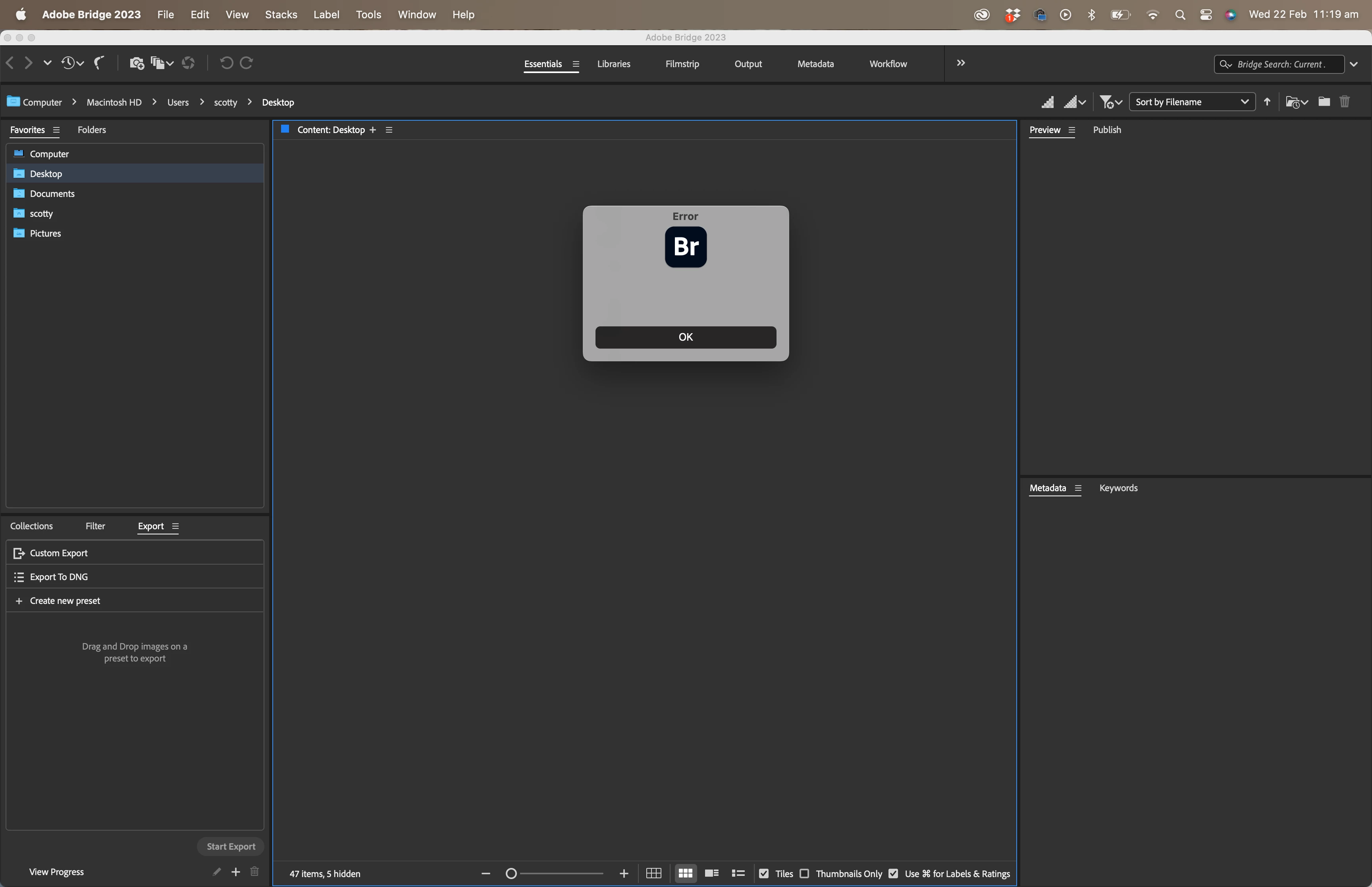The width and height of the screenshot is (1372, 887).
Task: Switch to list view icon
Action: 738,873
